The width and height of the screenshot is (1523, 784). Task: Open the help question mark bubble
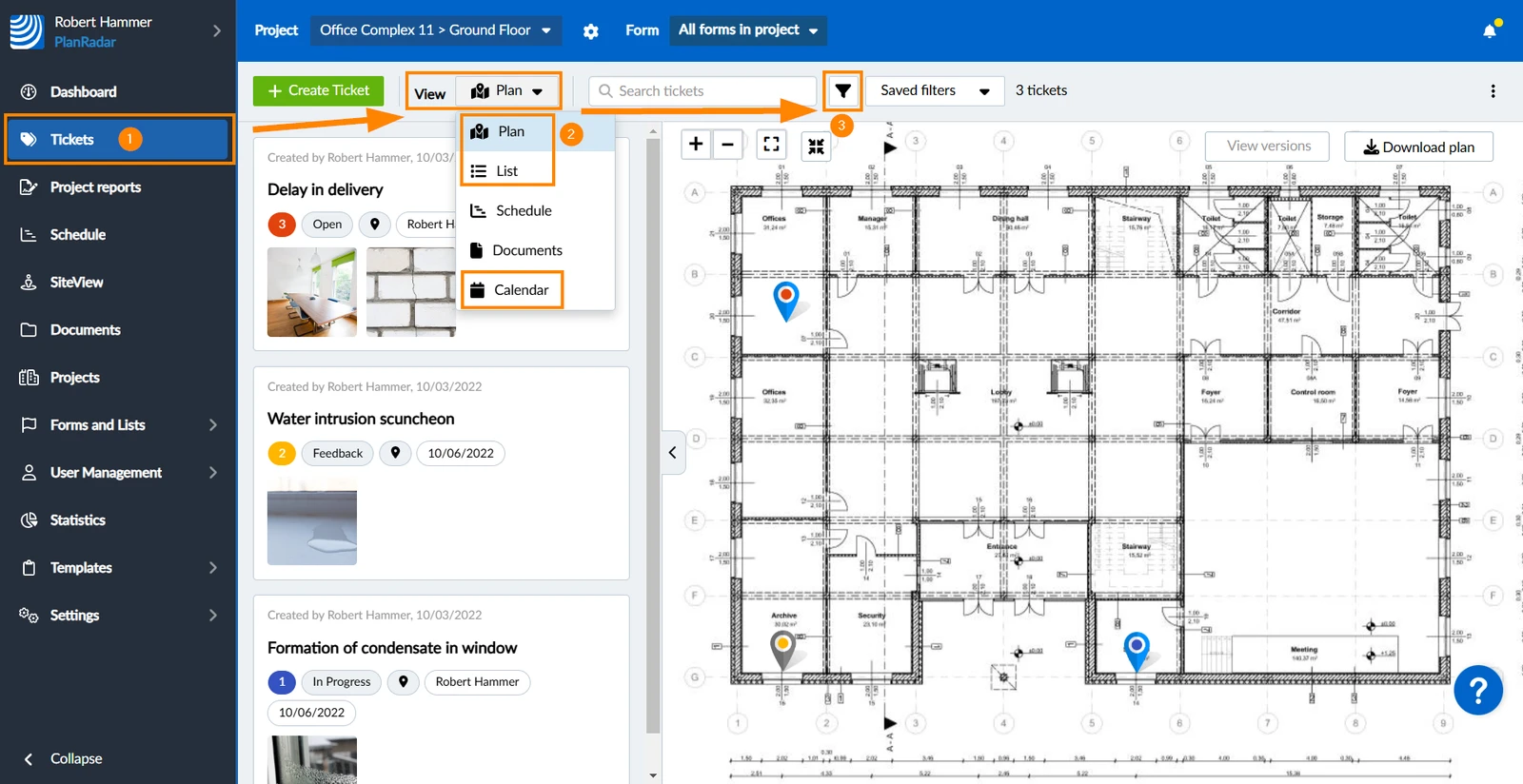[1478, 690]
